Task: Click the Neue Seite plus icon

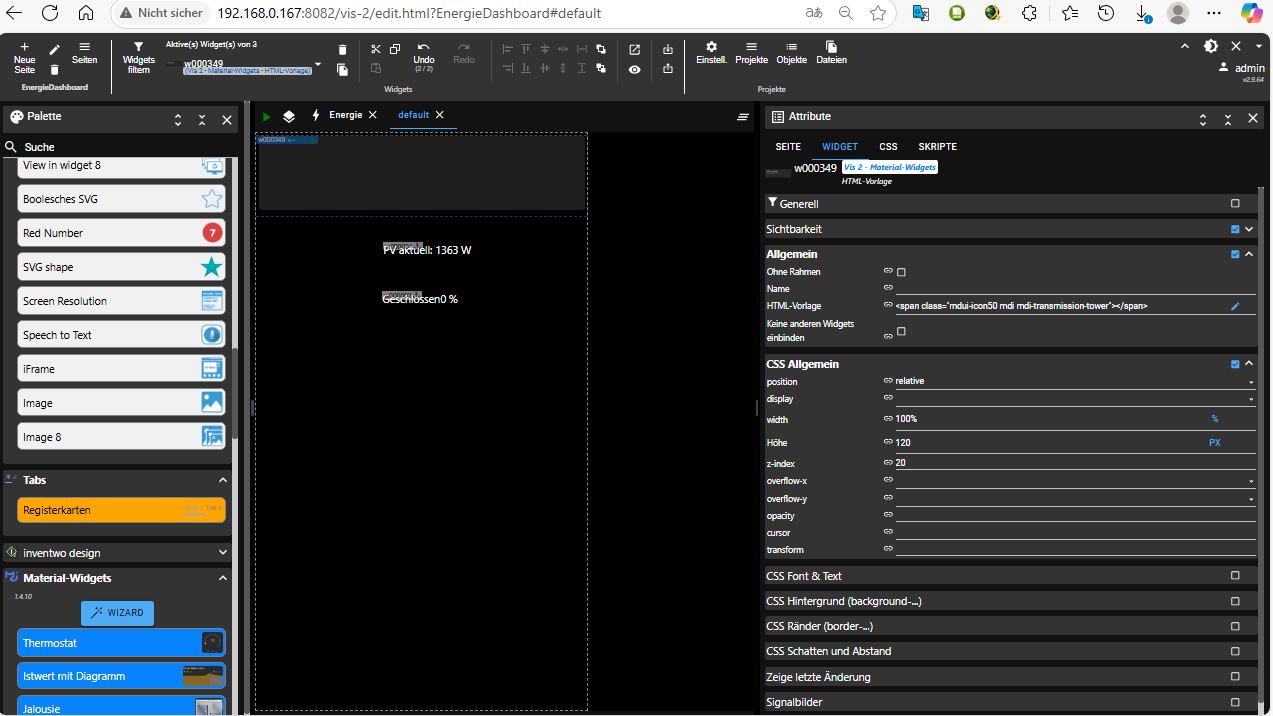Action: (x=24, y=48)
